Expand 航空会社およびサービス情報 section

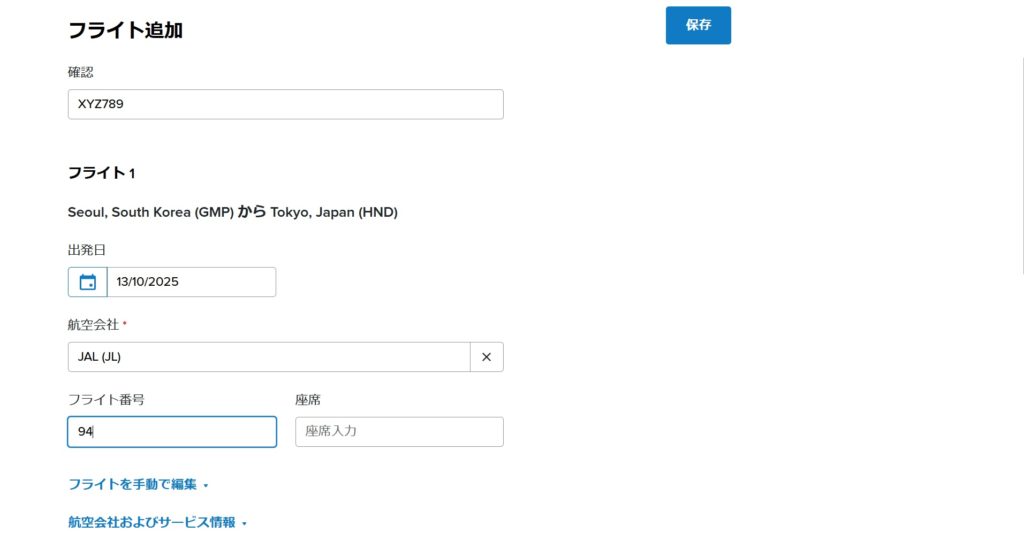click(151, 522)
